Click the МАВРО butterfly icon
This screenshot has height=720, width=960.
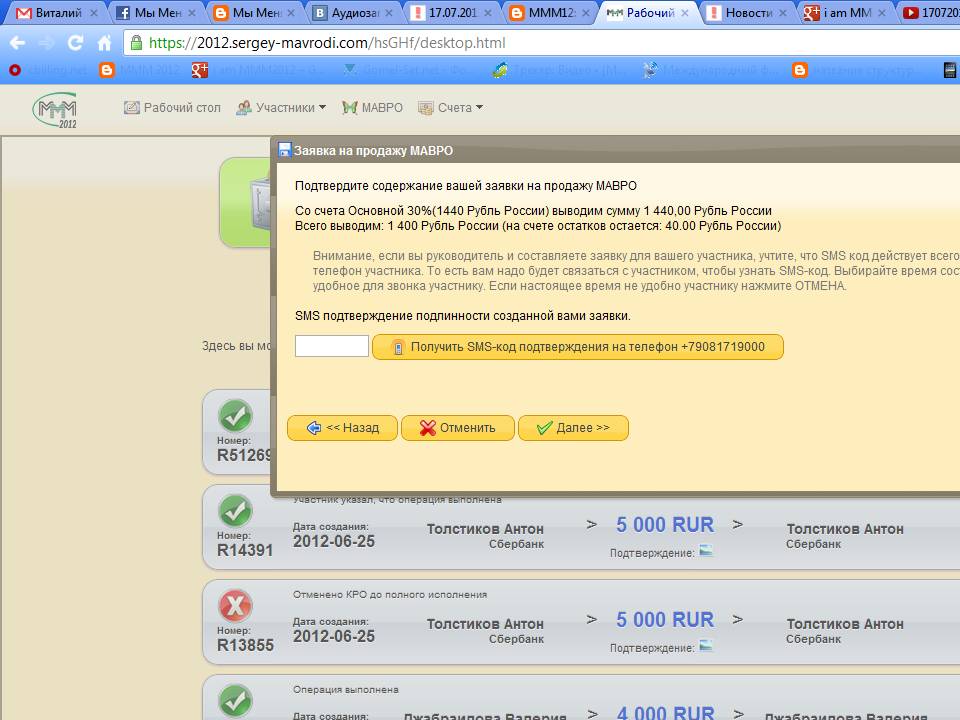pyautogui.click(x=350, y=108)
